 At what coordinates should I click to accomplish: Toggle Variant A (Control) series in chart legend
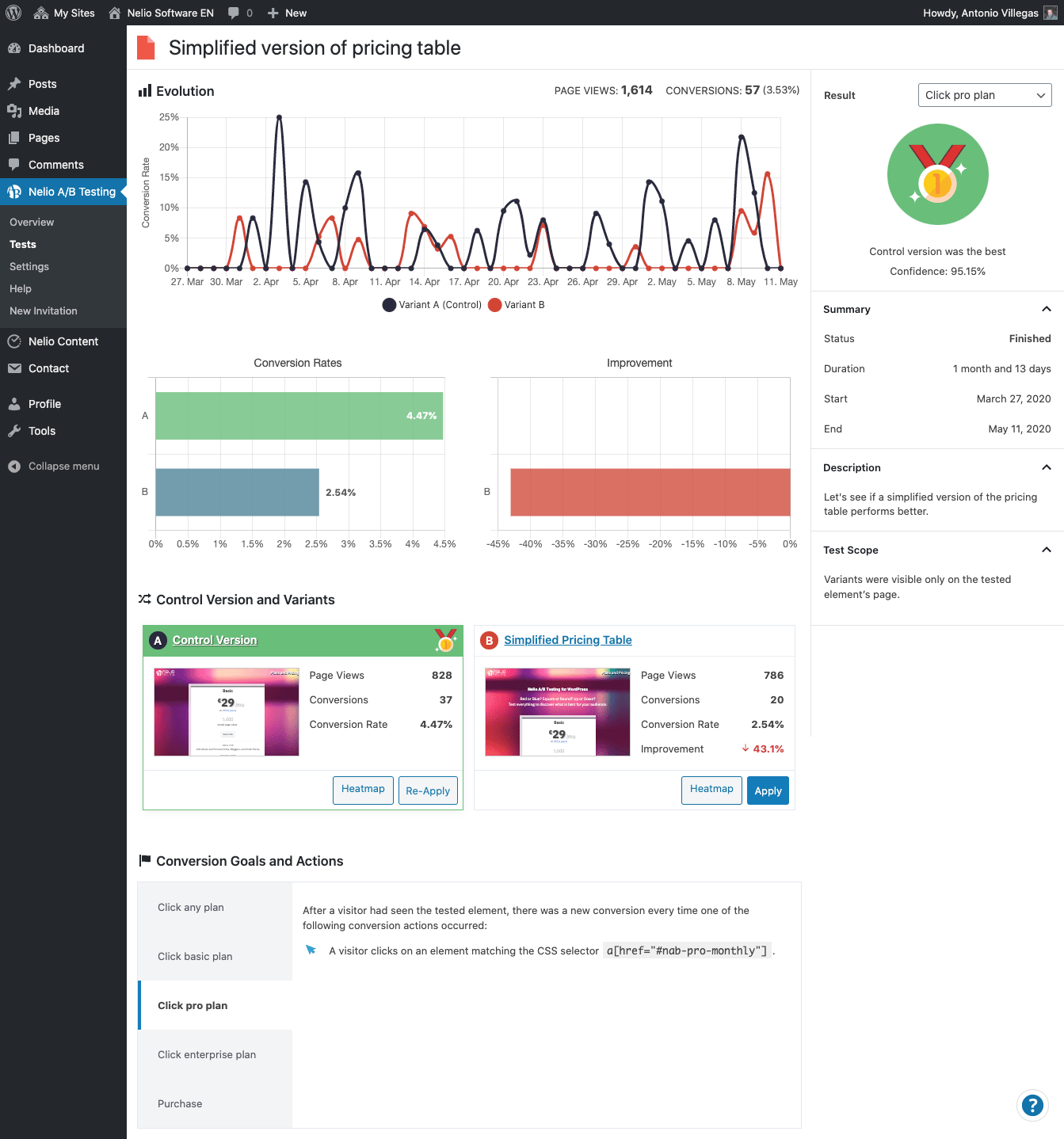(x=432, y=305)
